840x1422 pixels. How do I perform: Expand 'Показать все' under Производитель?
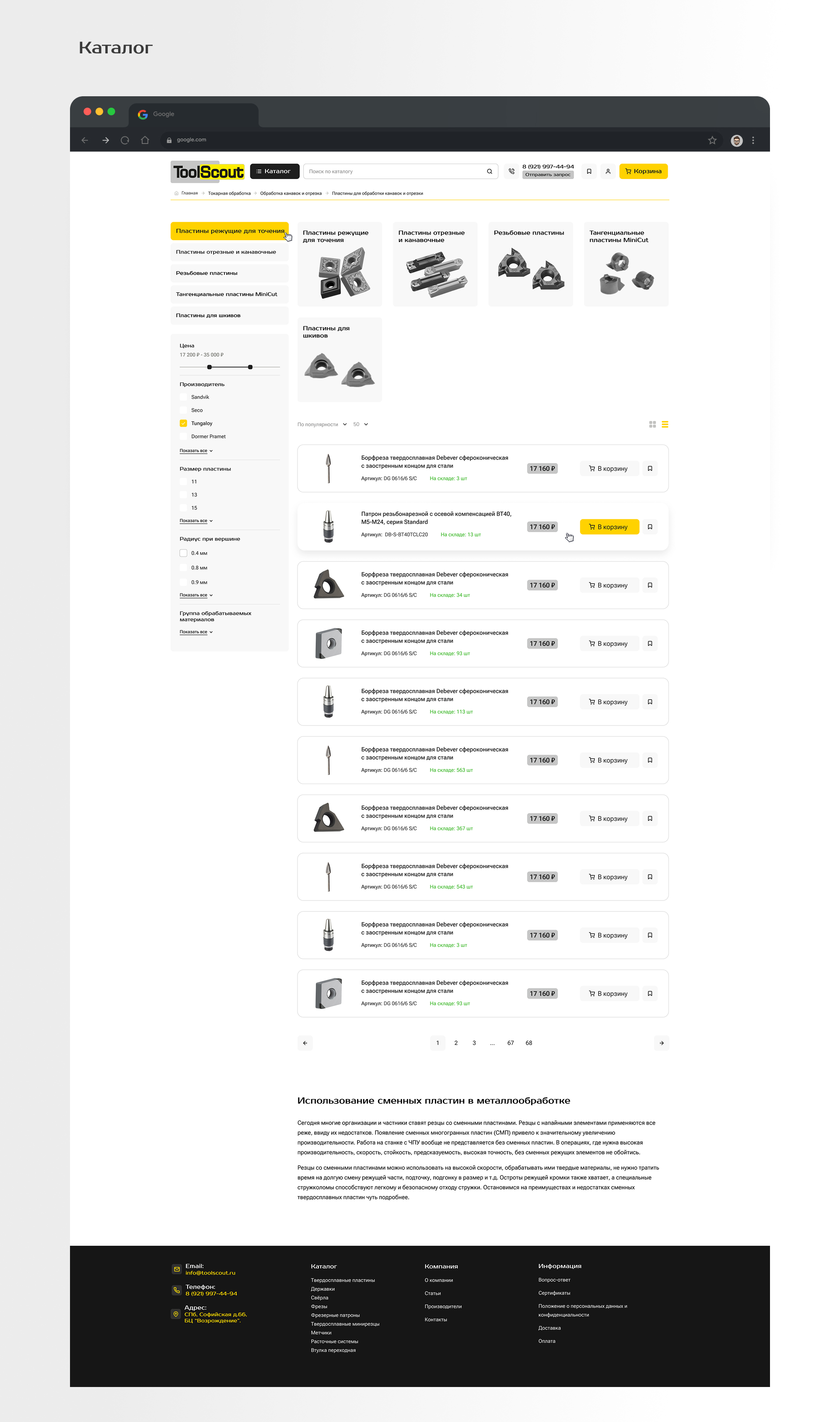coord(196,451)
